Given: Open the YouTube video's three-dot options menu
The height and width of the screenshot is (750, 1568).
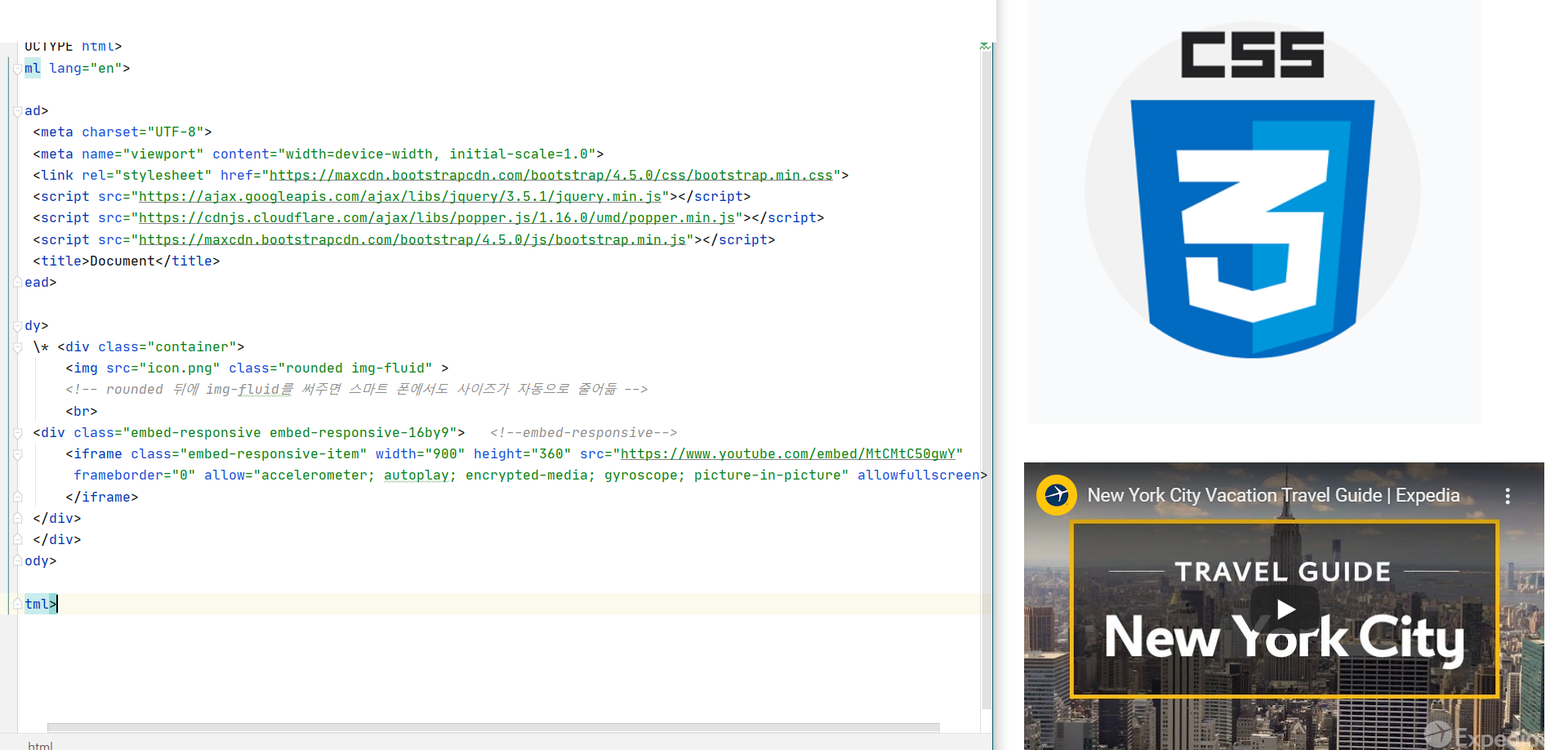Looking at the screenshot, I should pyautogui.click(x=1508, y=496).
